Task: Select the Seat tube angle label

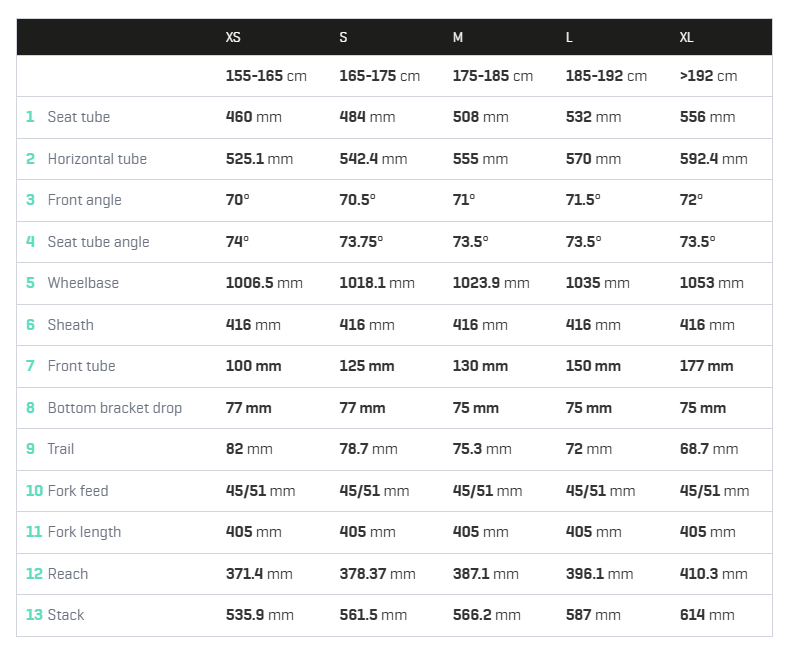Action: coord(98,242)
